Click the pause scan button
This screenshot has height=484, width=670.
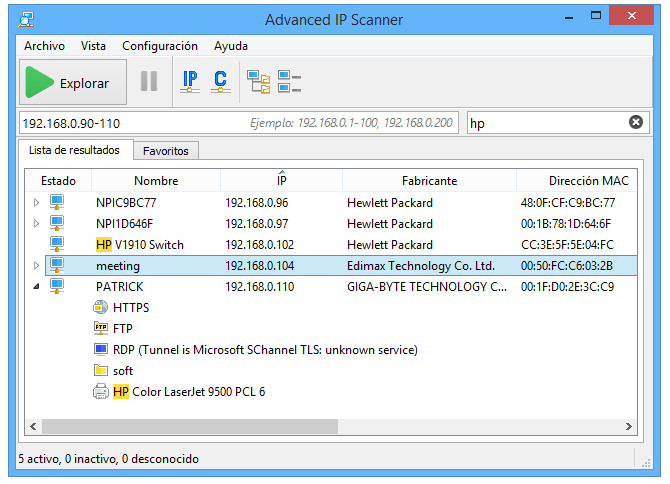(149, 81)
